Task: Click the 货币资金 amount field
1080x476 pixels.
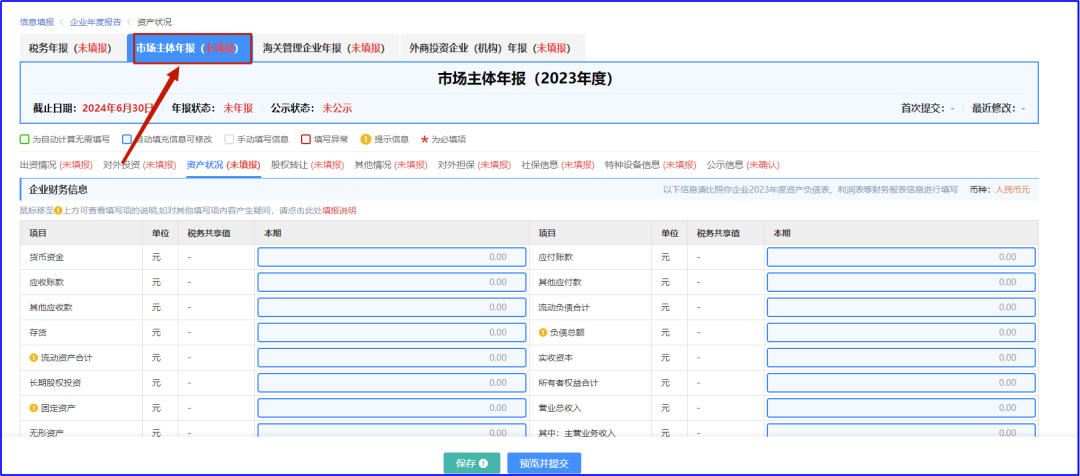Action: coord(392,257)
